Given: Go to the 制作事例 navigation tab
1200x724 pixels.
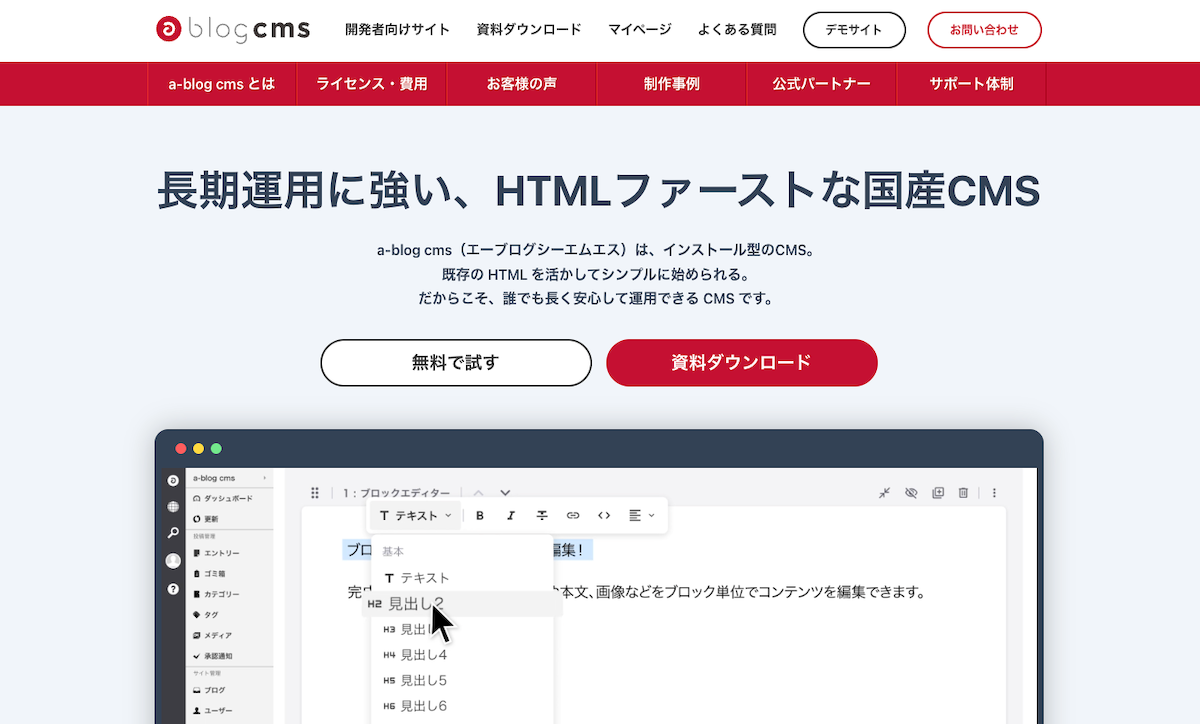Looking at the screenshot, I should pyautogui.click(x=672, y=84).
